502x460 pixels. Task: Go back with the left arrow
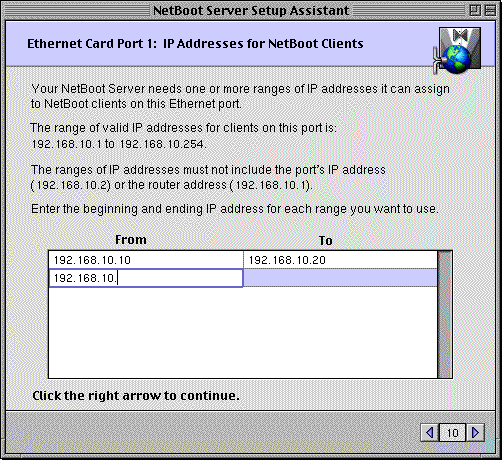(x=430, y=433)
